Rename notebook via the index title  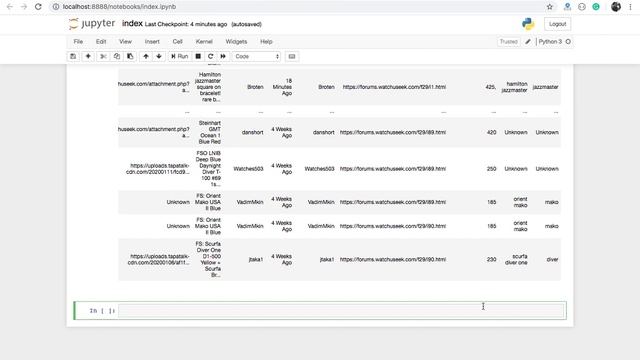click(x=132, y=23)
